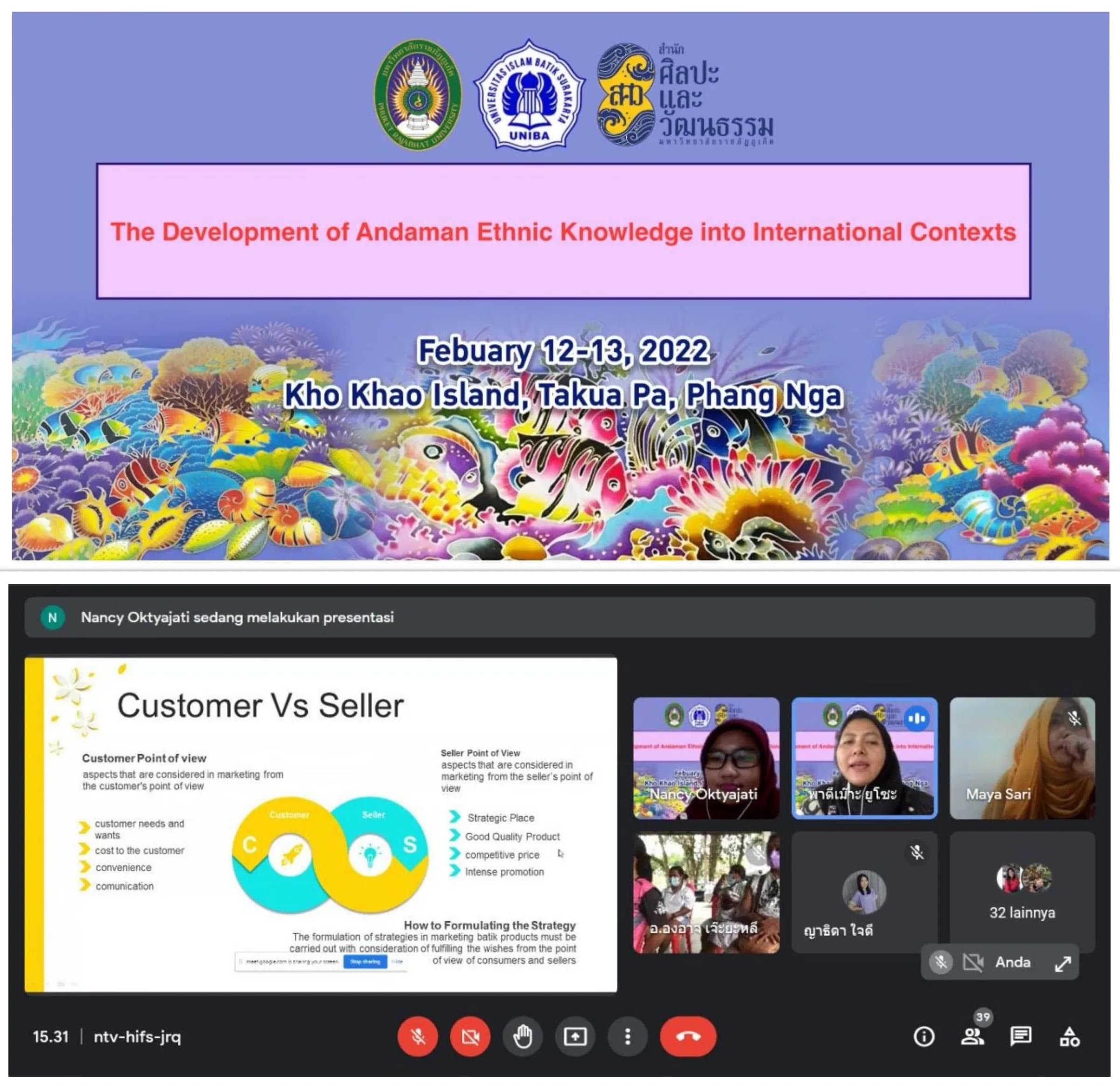Viewport: 1120px width, 1086px height.
Task: Click the convenience bullet
Action: pos(123,867)
